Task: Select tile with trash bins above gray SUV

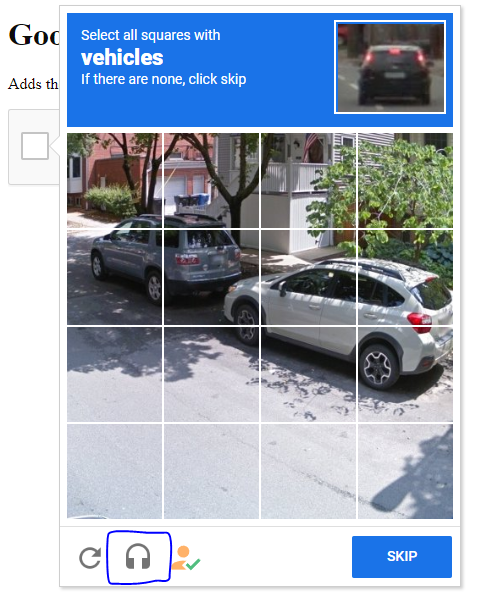Action: tap(211, 180)
